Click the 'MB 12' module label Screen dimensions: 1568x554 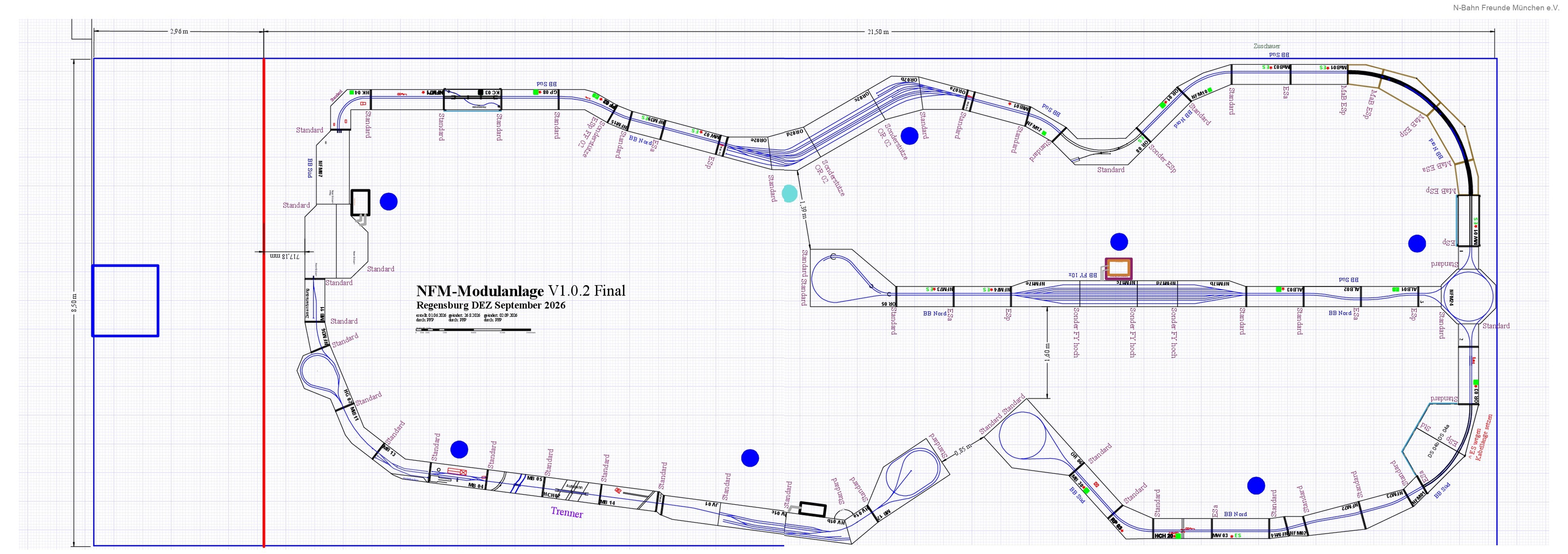coord(883,514)
